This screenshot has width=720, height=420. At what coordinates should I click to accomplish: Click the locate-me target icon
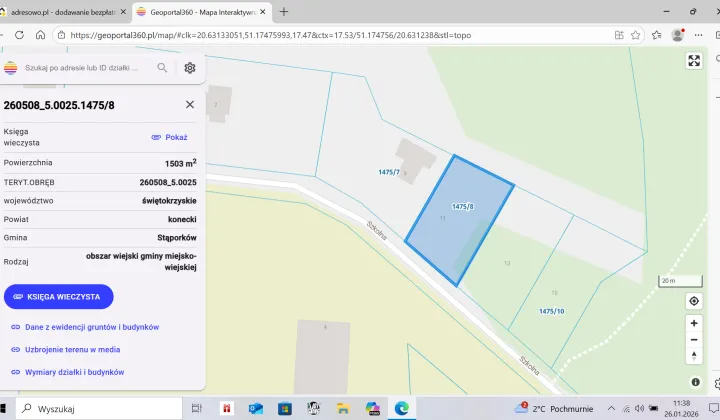click(694, 301)
